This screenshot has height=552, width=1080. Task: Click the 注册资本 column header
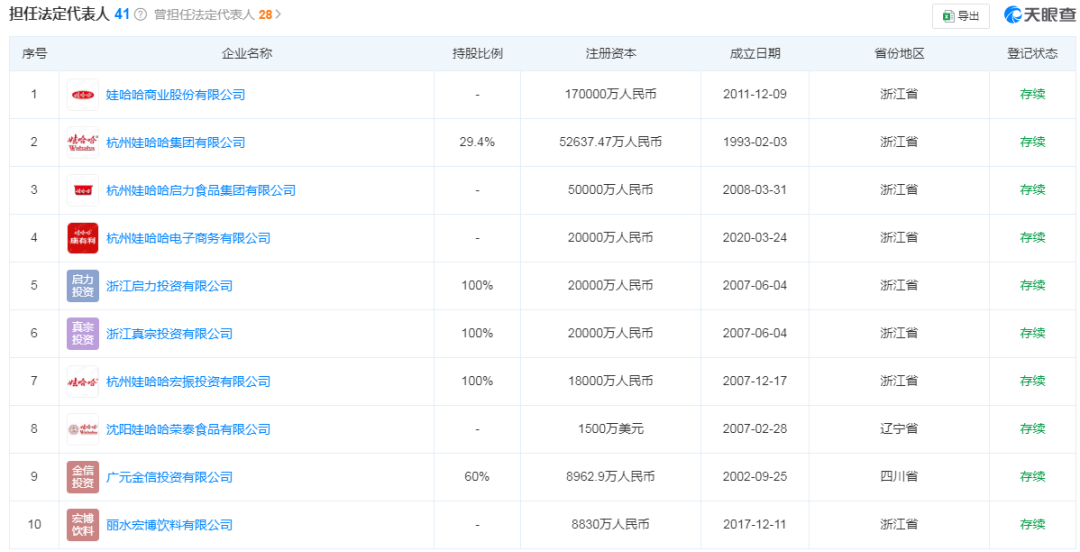(x=610, y=54)
